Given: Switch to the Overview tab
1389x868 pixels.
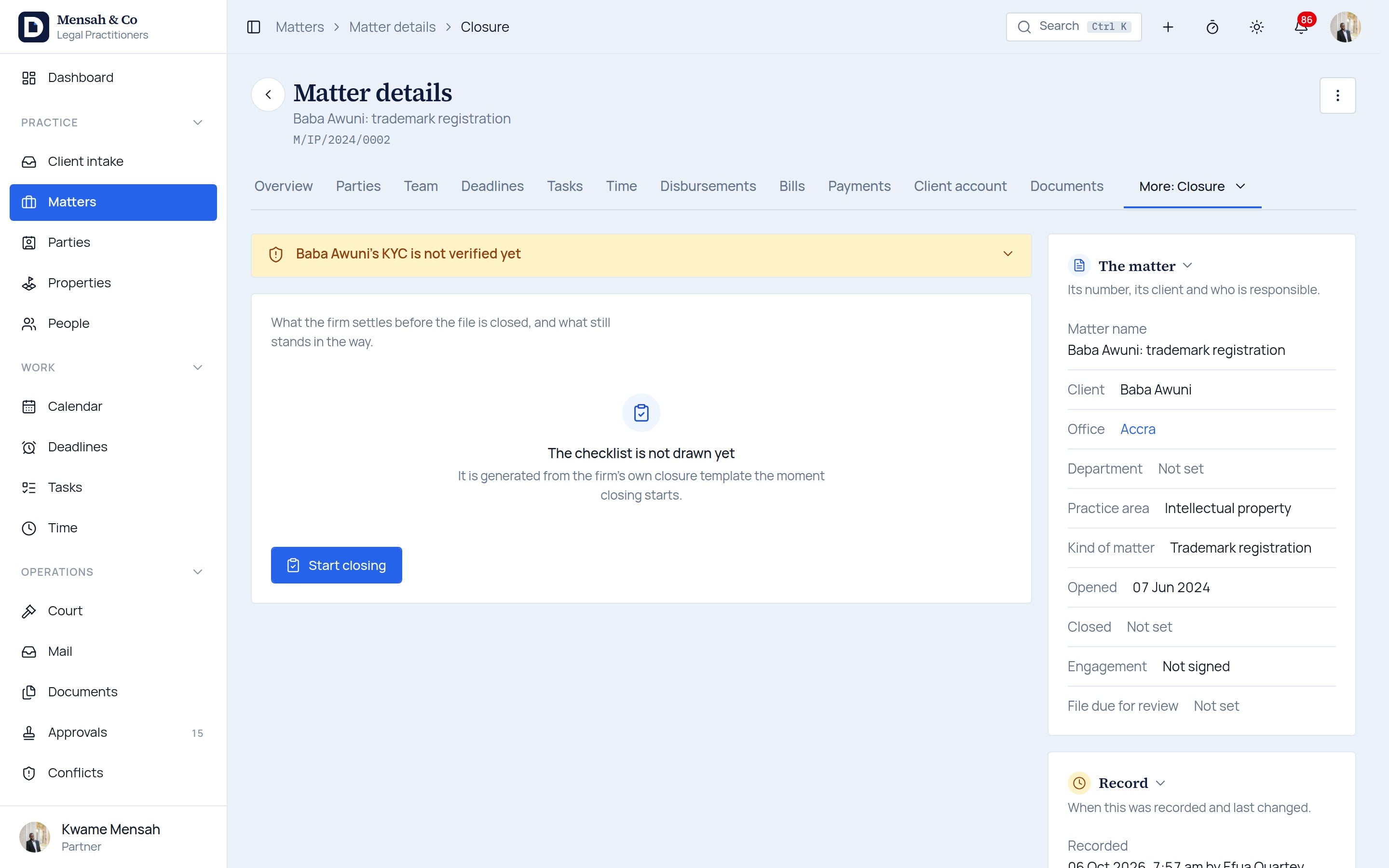Looking at the screenshot, I should coord(284,187).
